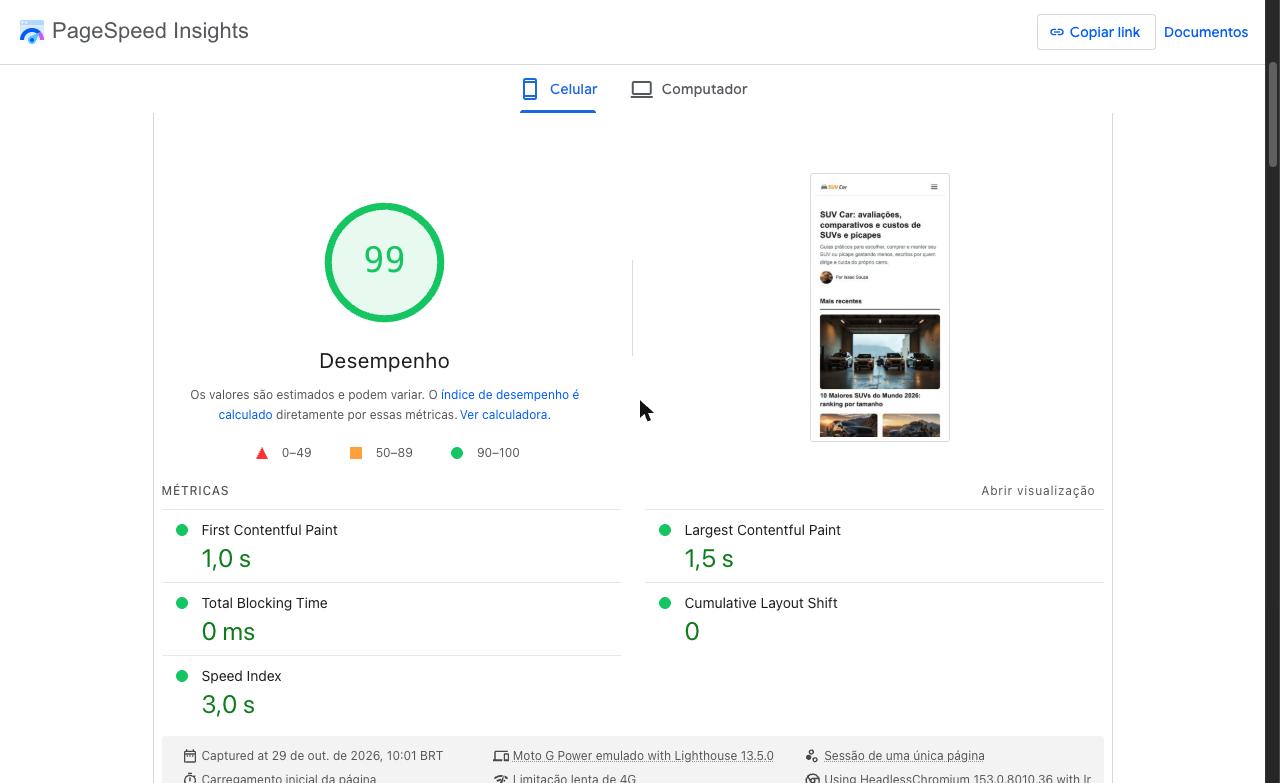This screenshot has width=1280, height=783.
Task: Click green dot beside First Contentful Paint
Action: coord(182,530)
